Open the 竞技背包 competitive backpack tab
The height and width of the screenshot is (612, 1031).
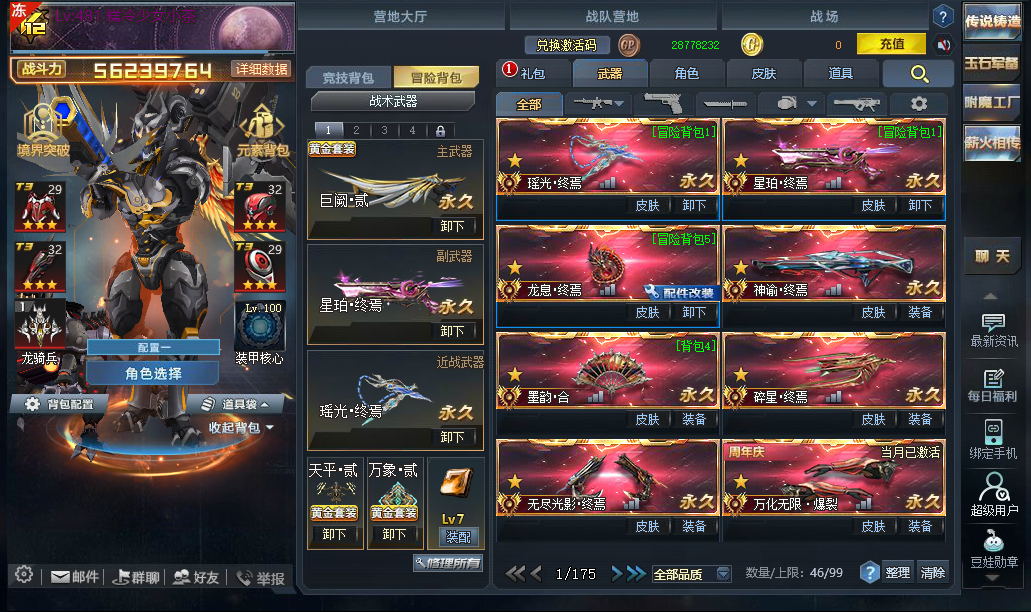pyautogui.click(x=348, y=78)
